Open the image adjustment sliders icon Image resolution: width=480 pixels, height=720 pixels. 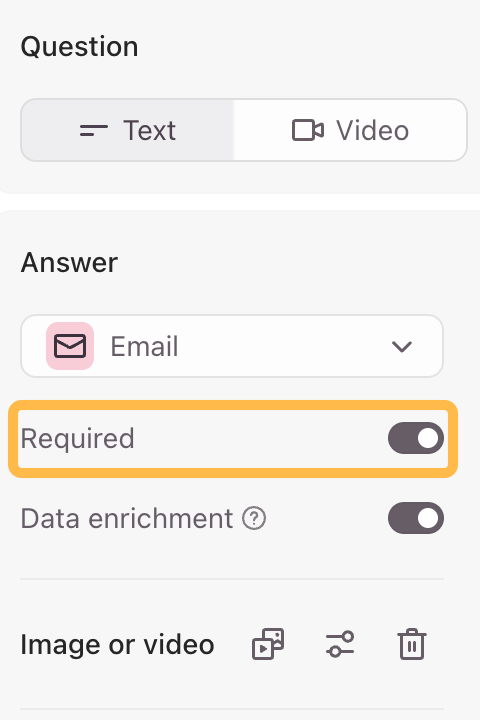pos(340,644)
